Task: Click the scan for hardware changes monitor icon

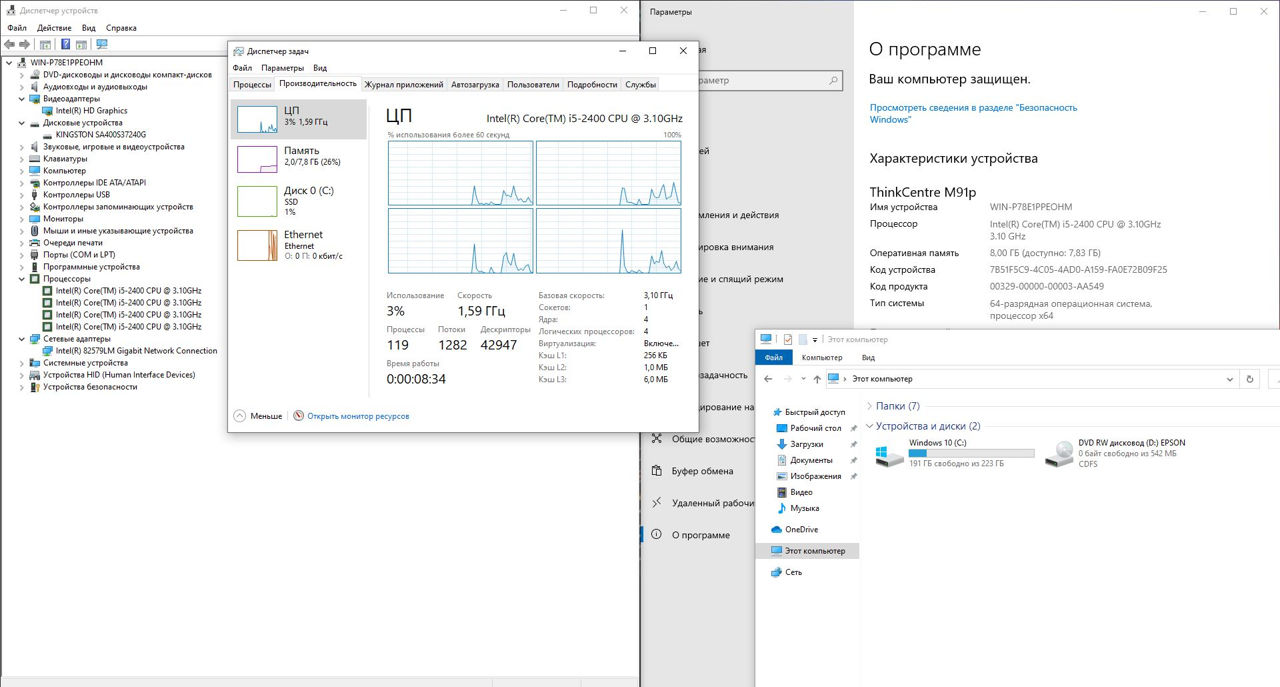Action: click(101, 44)
